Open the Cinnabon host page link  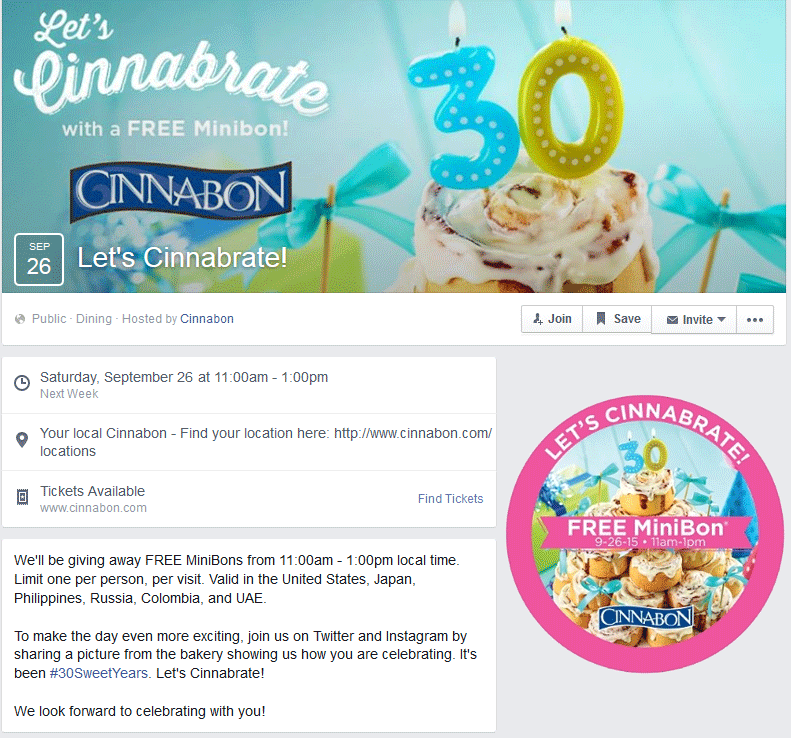click(207, 319)
